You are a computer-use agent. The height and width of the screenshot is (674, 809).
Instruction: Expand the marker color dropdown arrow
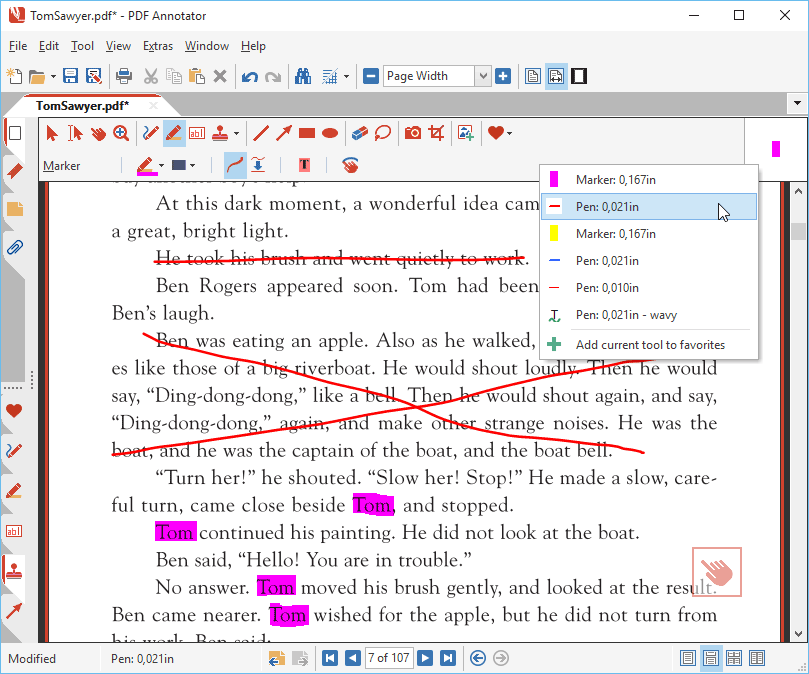[161, 166]
